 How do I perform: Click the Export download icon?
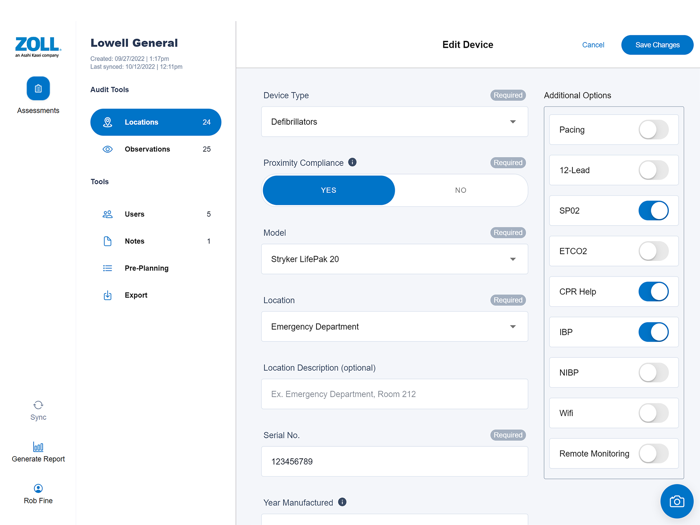tap(108, 295)
